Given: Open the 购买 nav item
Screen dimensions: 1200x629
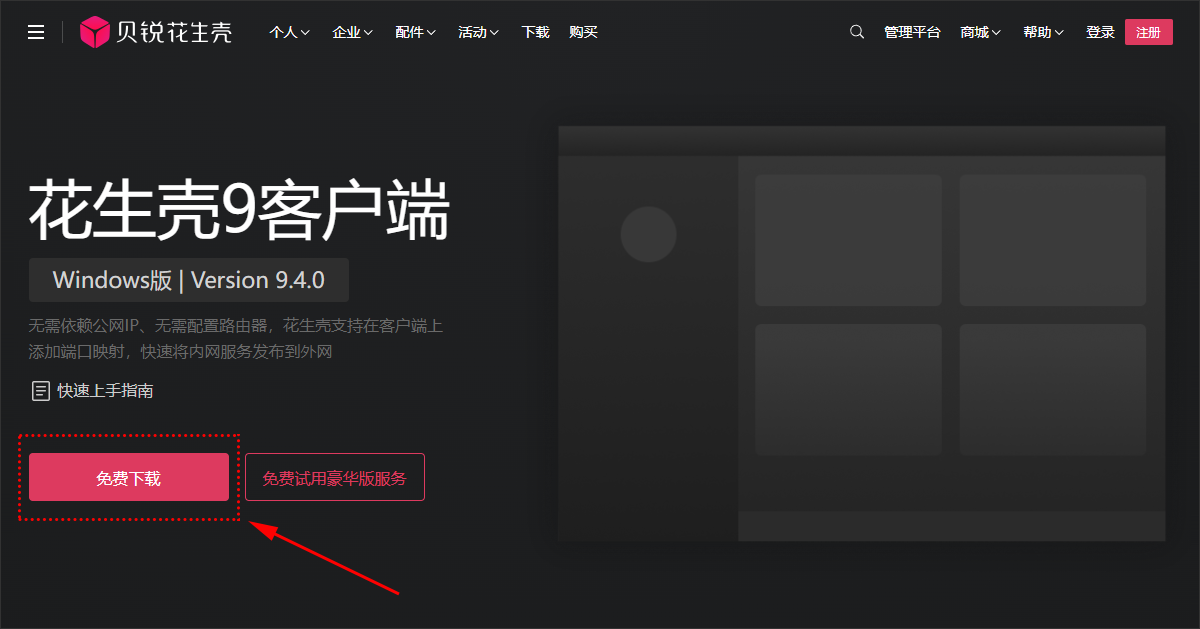Looking at the screenshot, I should [583, 32].
